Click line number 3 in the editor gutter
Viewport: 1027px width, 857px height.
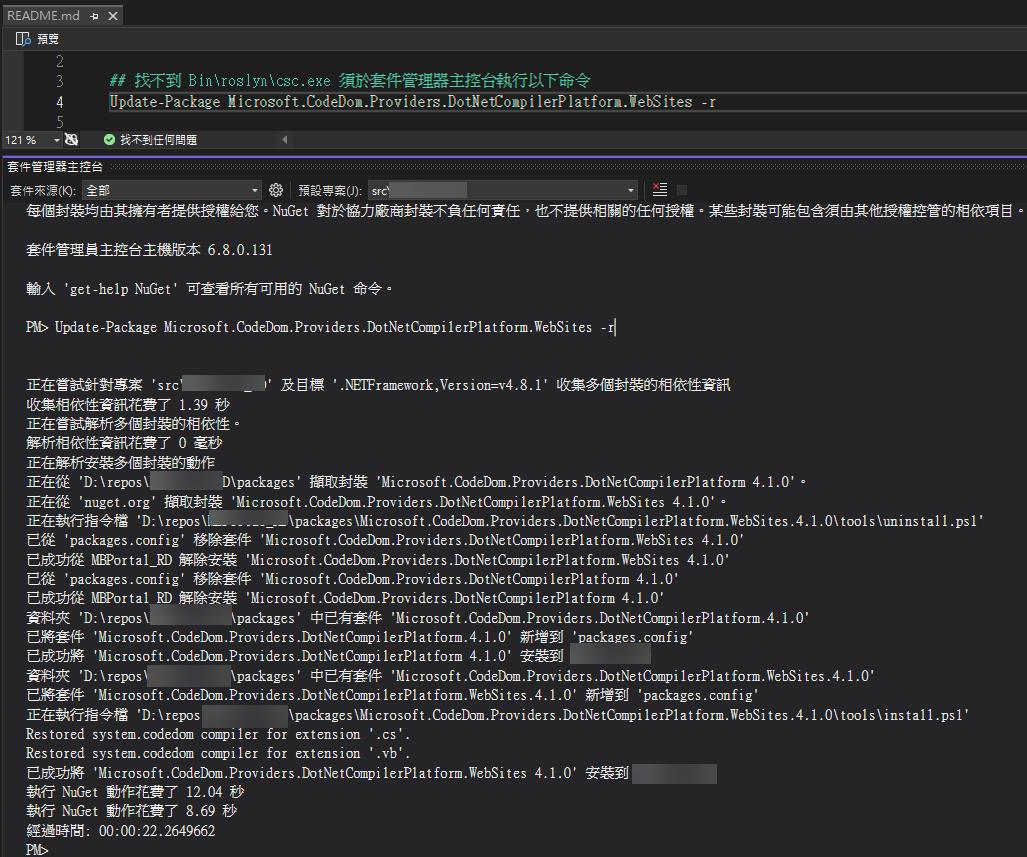tap(60, 81)
